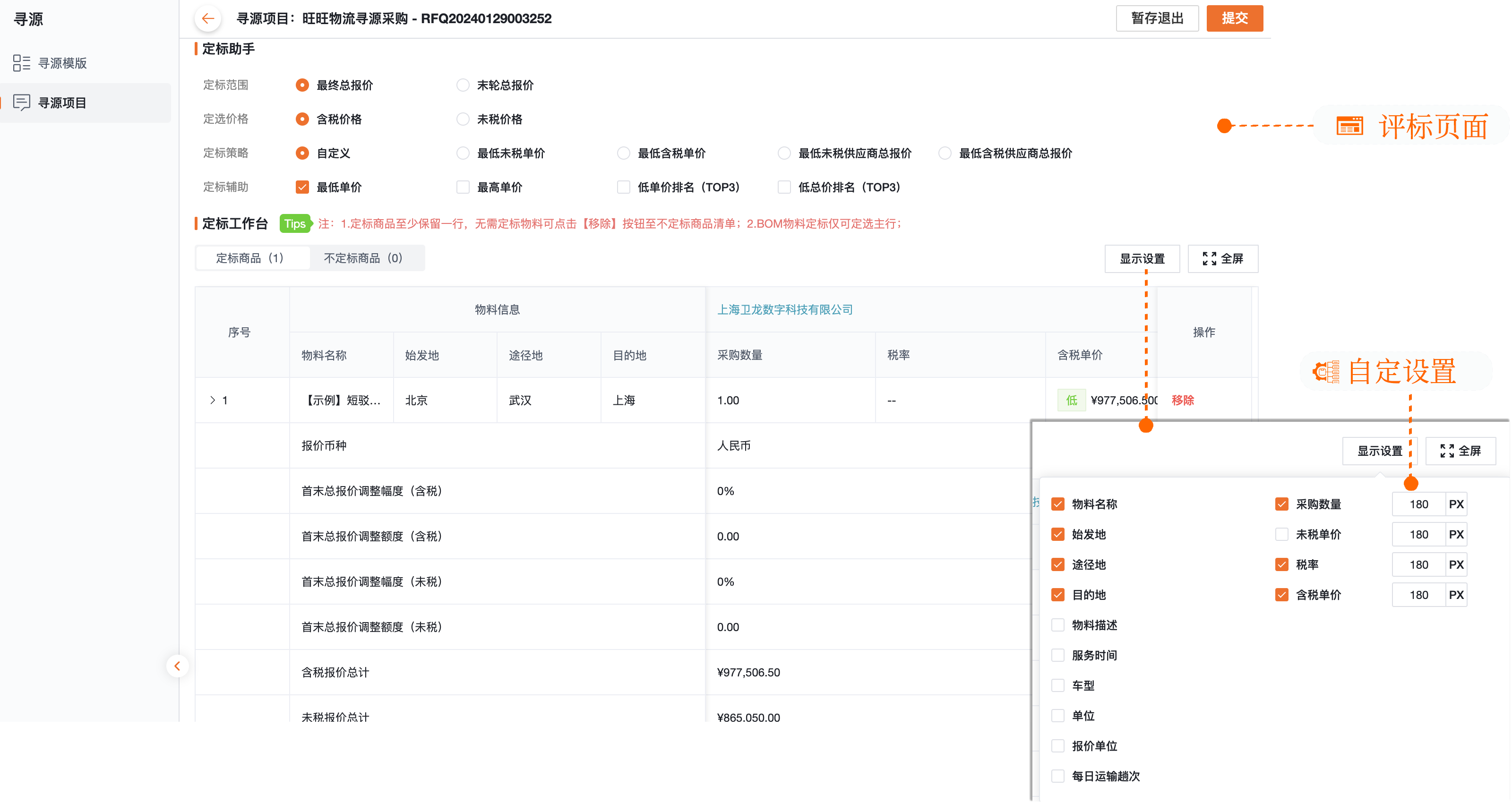Edit 未税单价 width input field
The height and width of the screenshot is (803, 1512).
point(1418,535)
